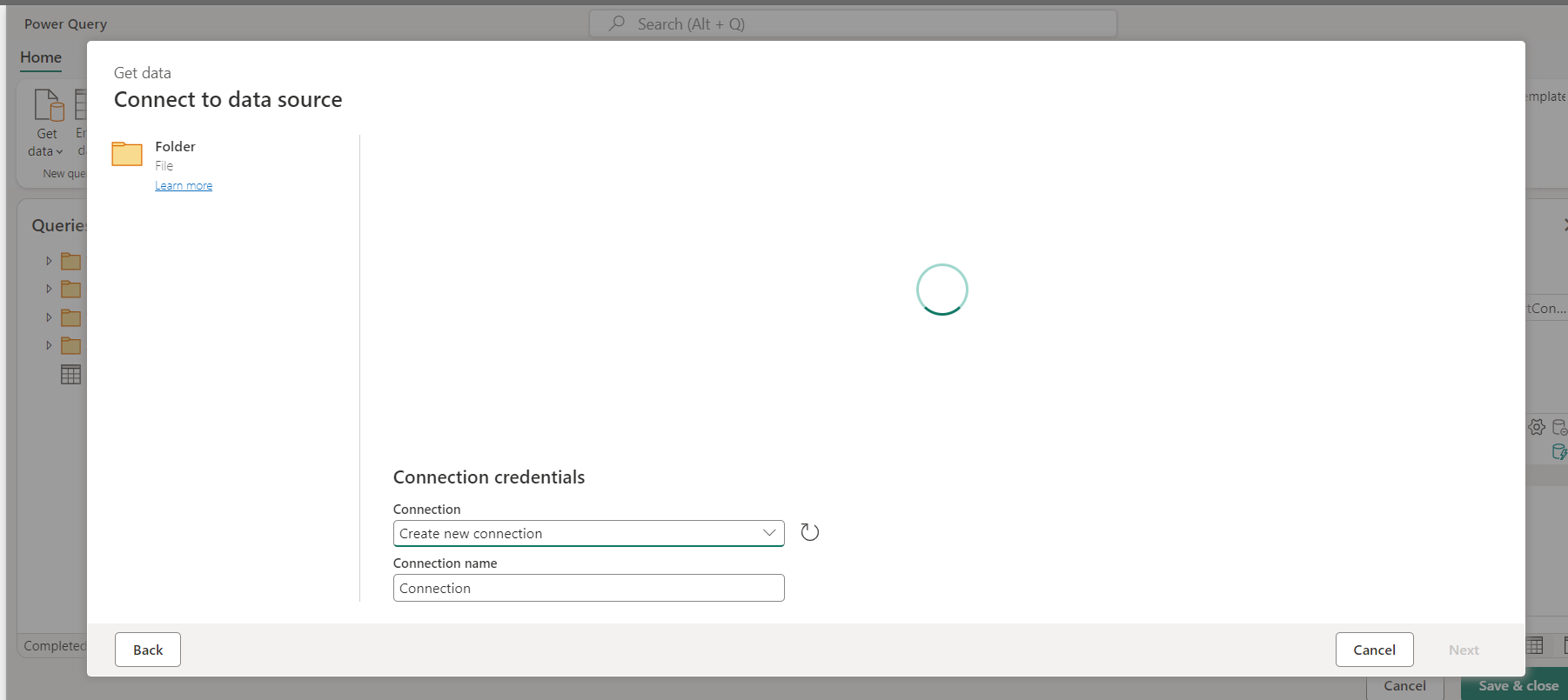Open the Get data ribbon icon
Viewport: 1568px width, 700px height.
[48, 105]
